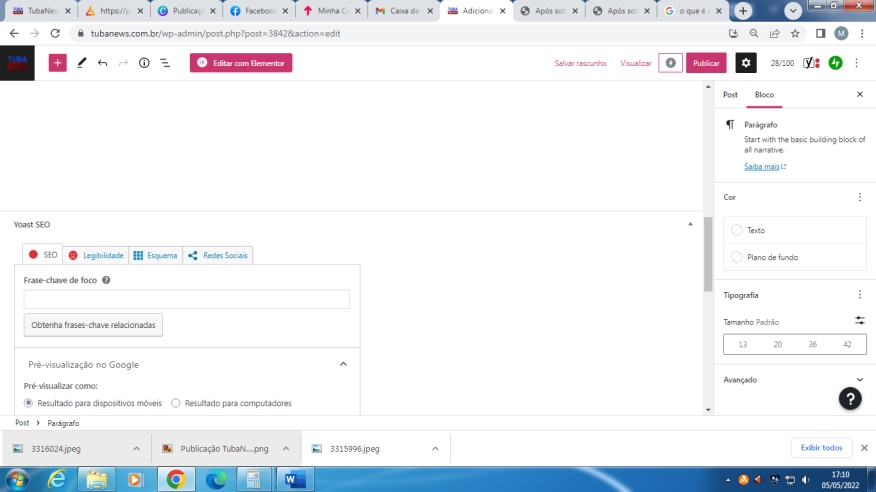Image resolution: width=876 pixels, height=492 pixels.
Task: Toggle custom typography size controls icon
Action: tap(859, 321)
